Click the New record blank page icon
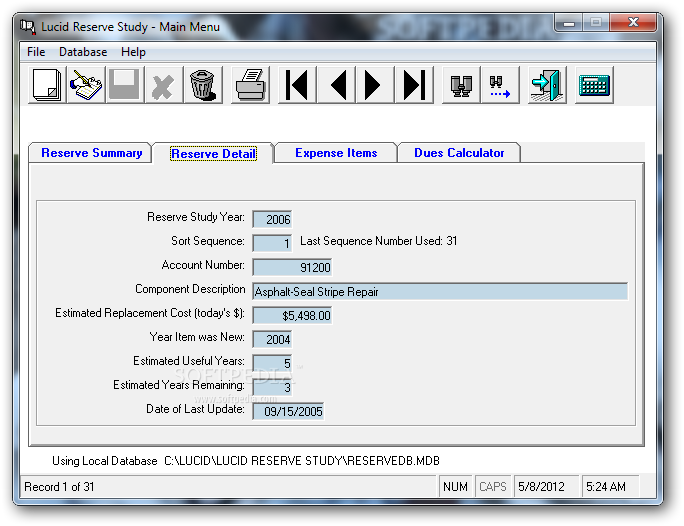Image resolution: width=684 pixels, height=526 pixels. tap(47, 85)
